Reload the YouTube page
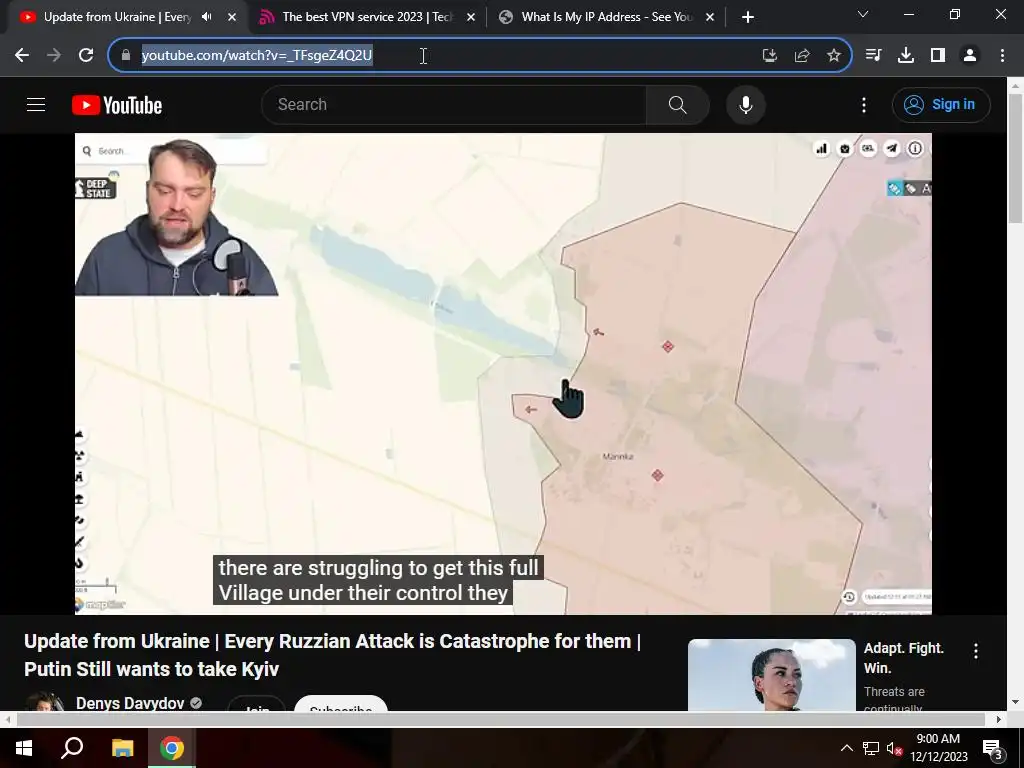Screen dimensions: 1024x768 coord(86,56)
